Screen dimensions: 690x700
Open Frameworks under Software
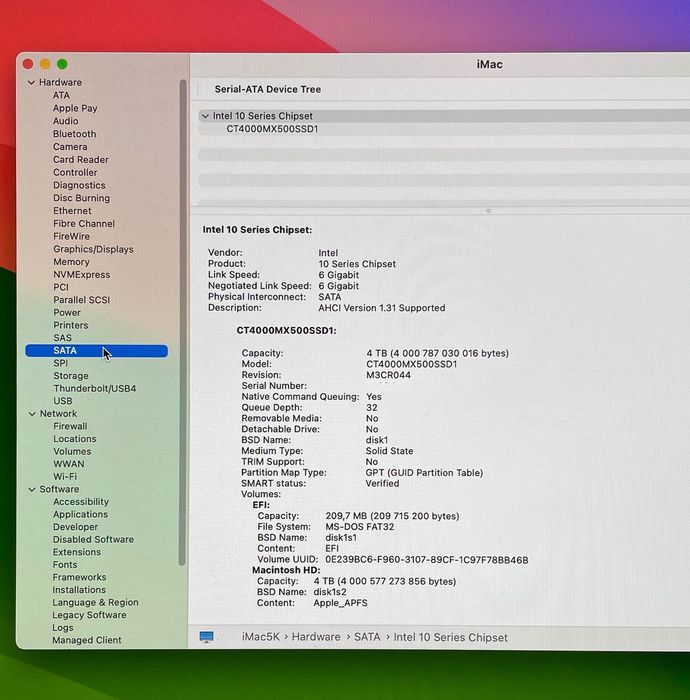tap(79, 577)
